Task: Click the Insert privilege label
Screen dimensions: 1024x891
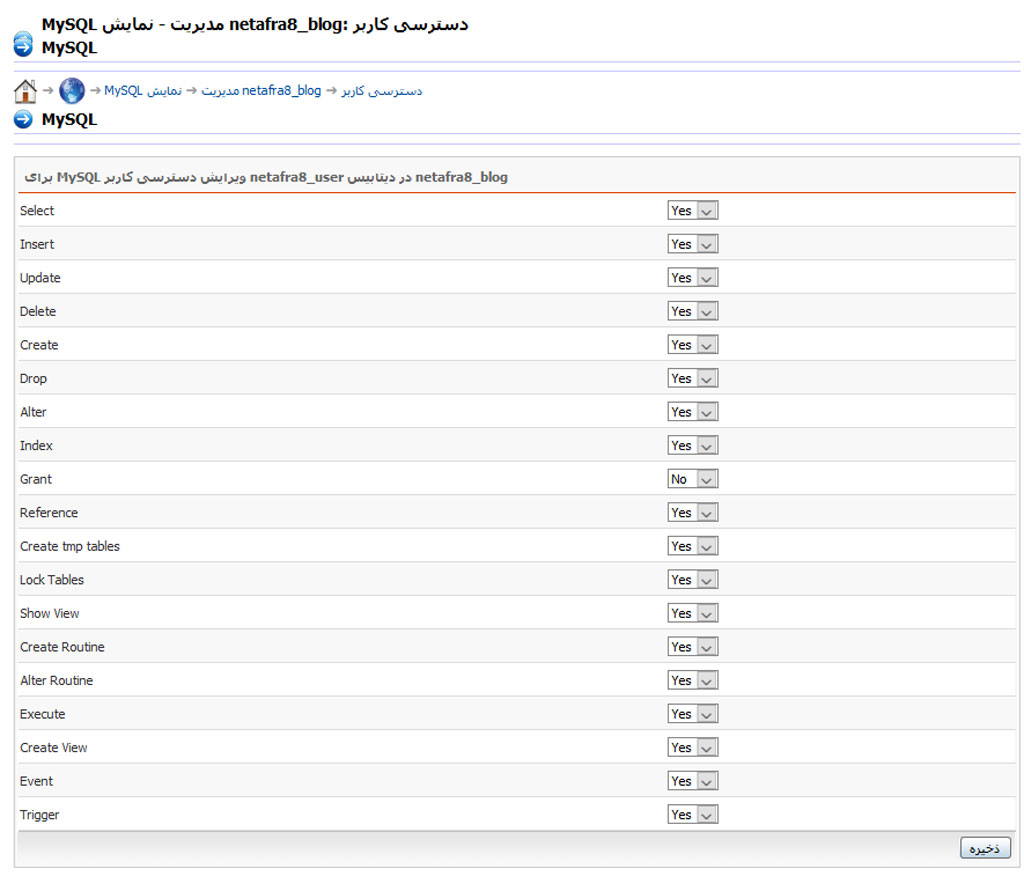Action: pos(37,244)
